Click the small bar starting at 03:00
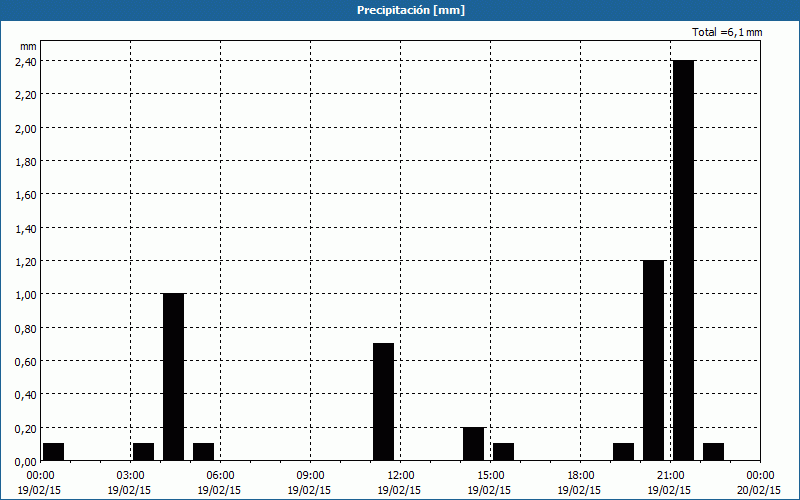 pyautogui.click(x=143, y=452)
